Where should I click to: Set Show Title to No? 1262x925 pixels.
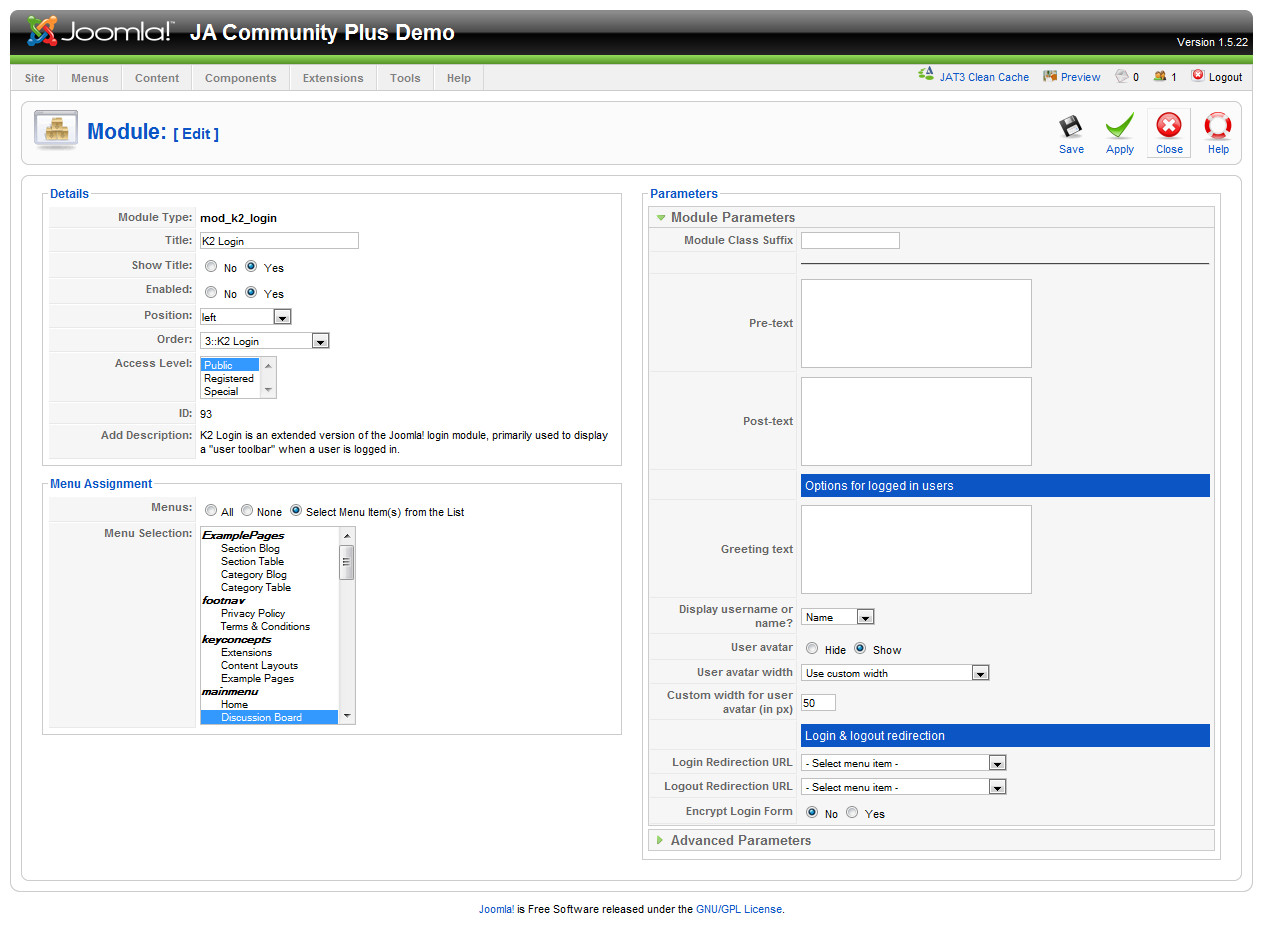211,267
